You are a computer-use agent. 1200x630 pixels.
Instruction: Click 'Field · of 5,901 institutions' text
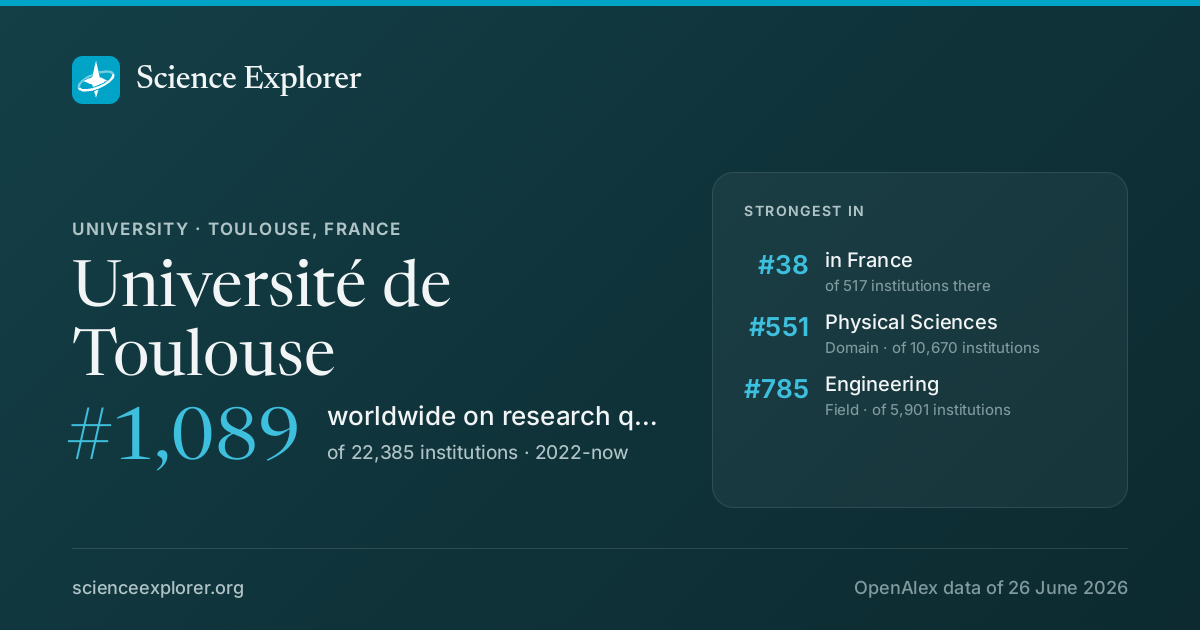[917, 410]
